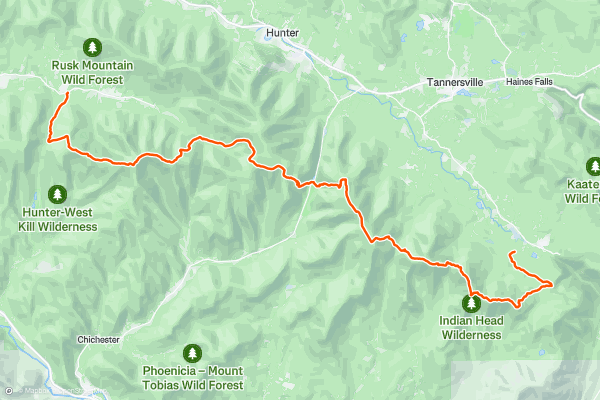Click the grey overlay panel in bottom-right corner
The image size is (600, 400).
tap(525, 380)
